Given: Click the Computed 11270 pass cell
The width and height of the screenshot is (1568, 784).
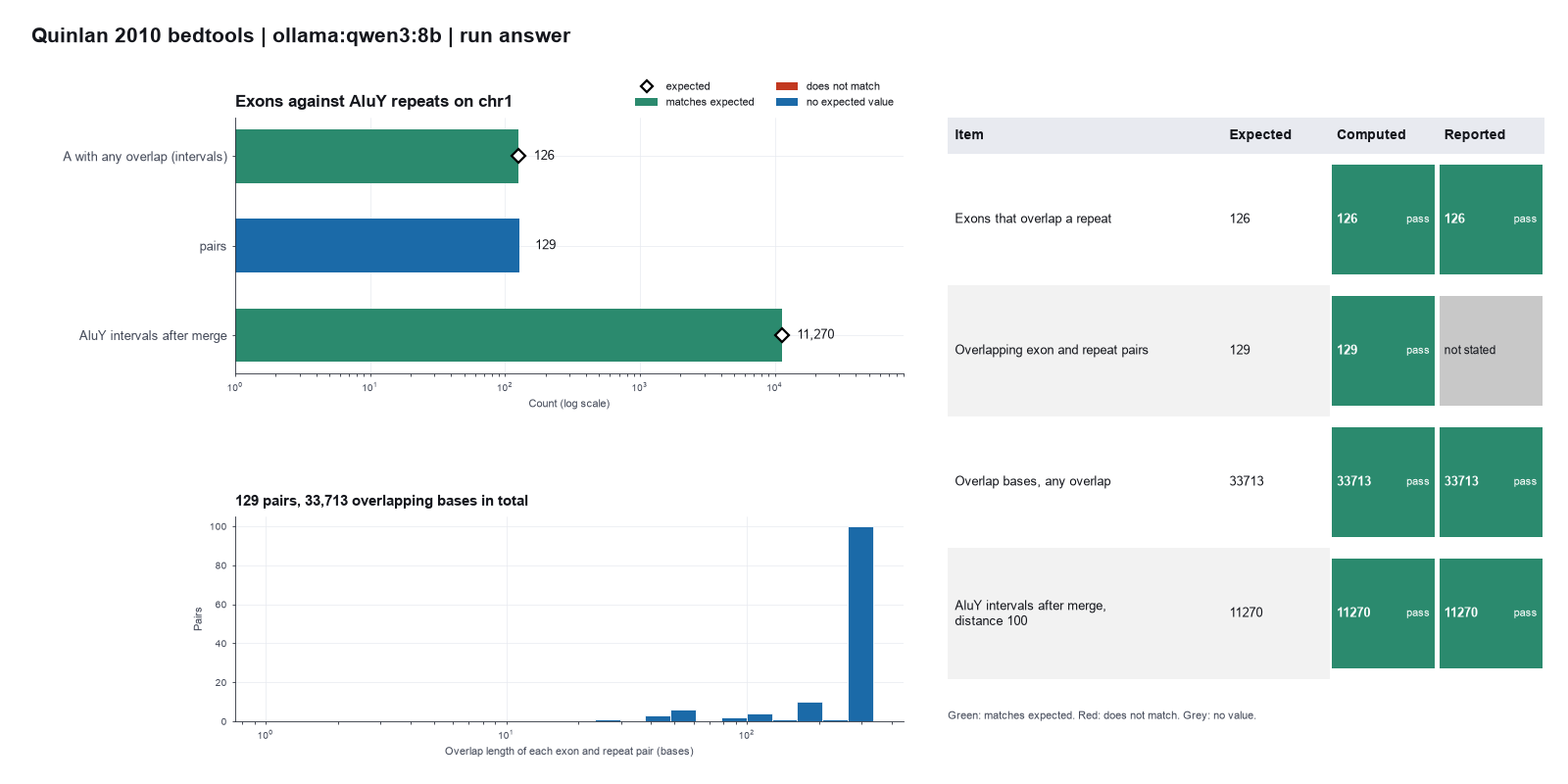Looking at the screenshot, I should [x=1383, y=613].
